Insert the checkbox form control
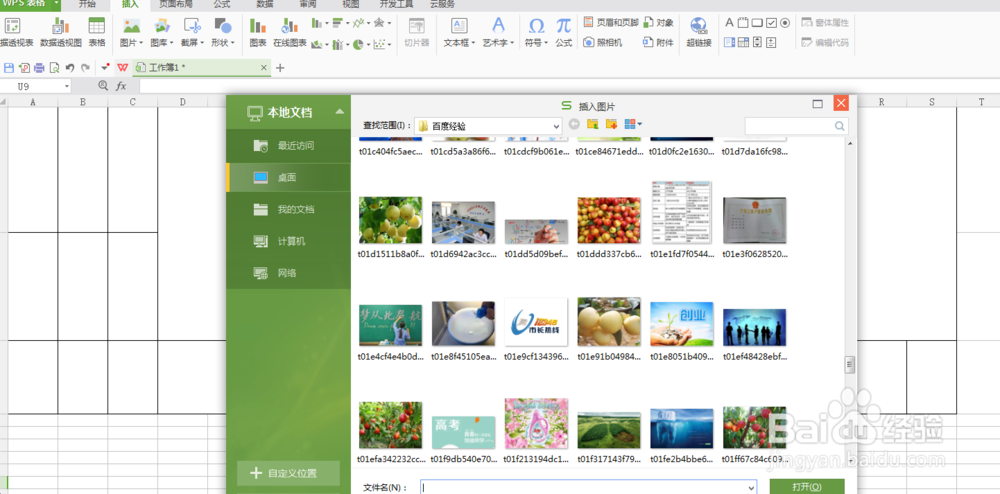1000x494 pixels. pyautogui.click(x=771, y=23)
